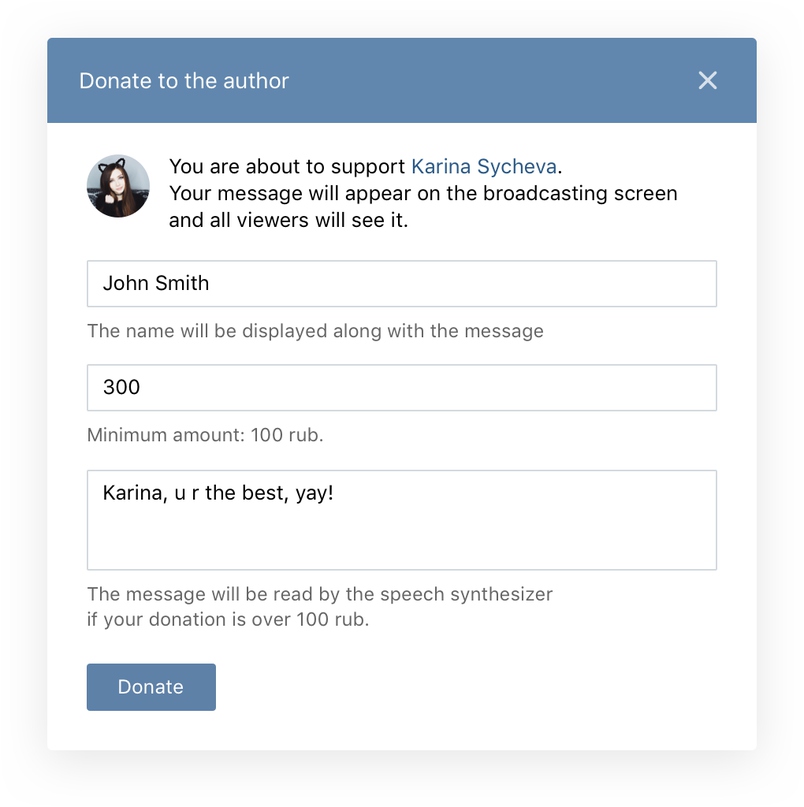Close the Donate to the author dialog
The width and height of the screenshot is (804, 807).
pyautogui.click(x=707, y=80)
